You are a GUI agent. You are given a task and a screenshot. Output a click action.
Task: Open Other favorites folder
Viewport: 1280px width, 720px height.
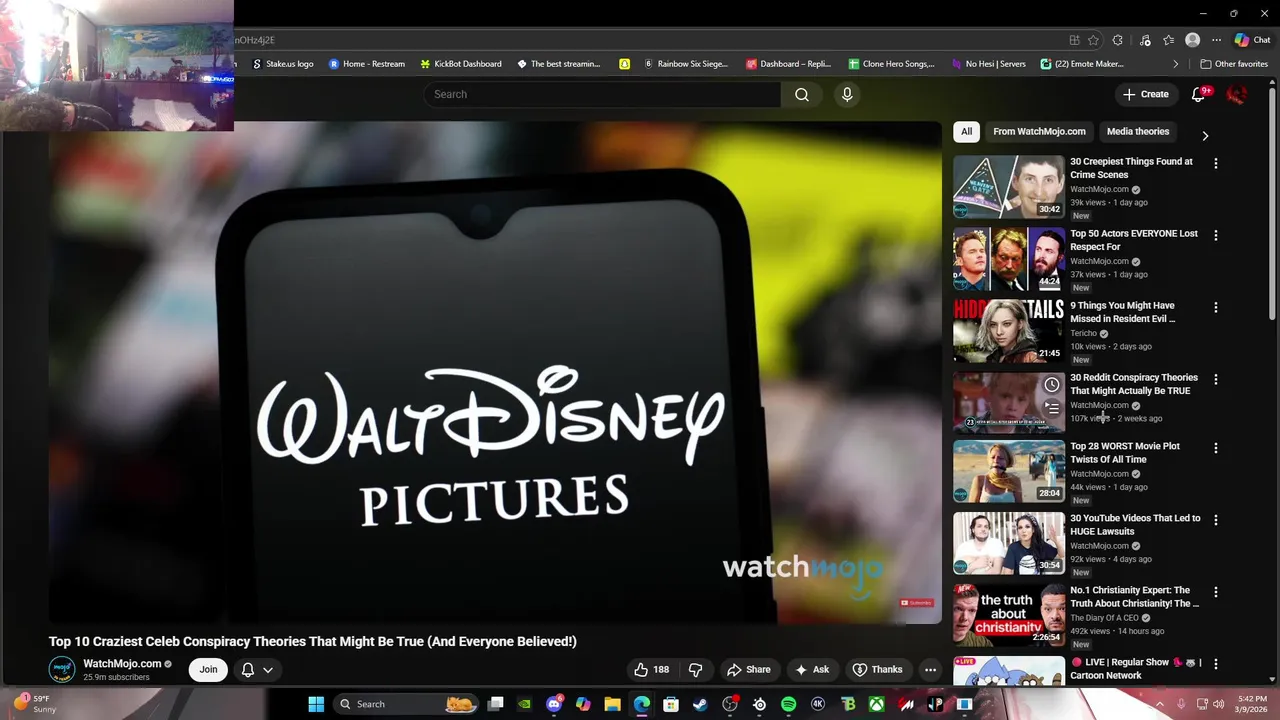1234,64
